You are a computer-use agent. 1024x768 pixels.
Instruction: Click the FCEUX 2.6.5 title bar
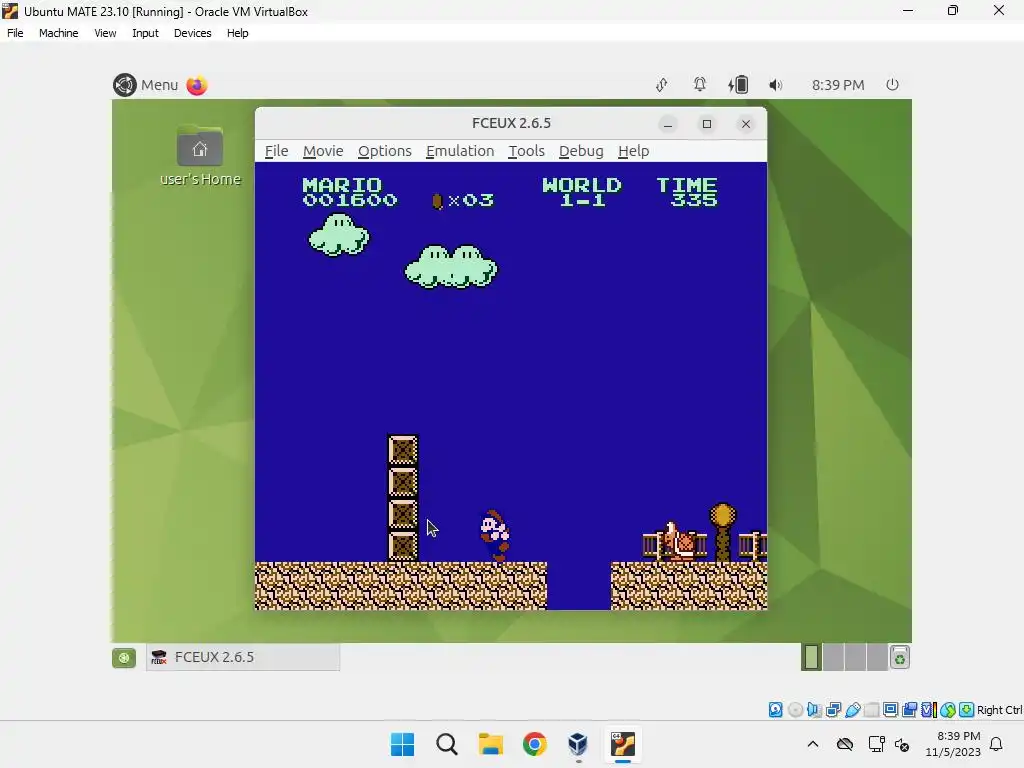[511, 123]
